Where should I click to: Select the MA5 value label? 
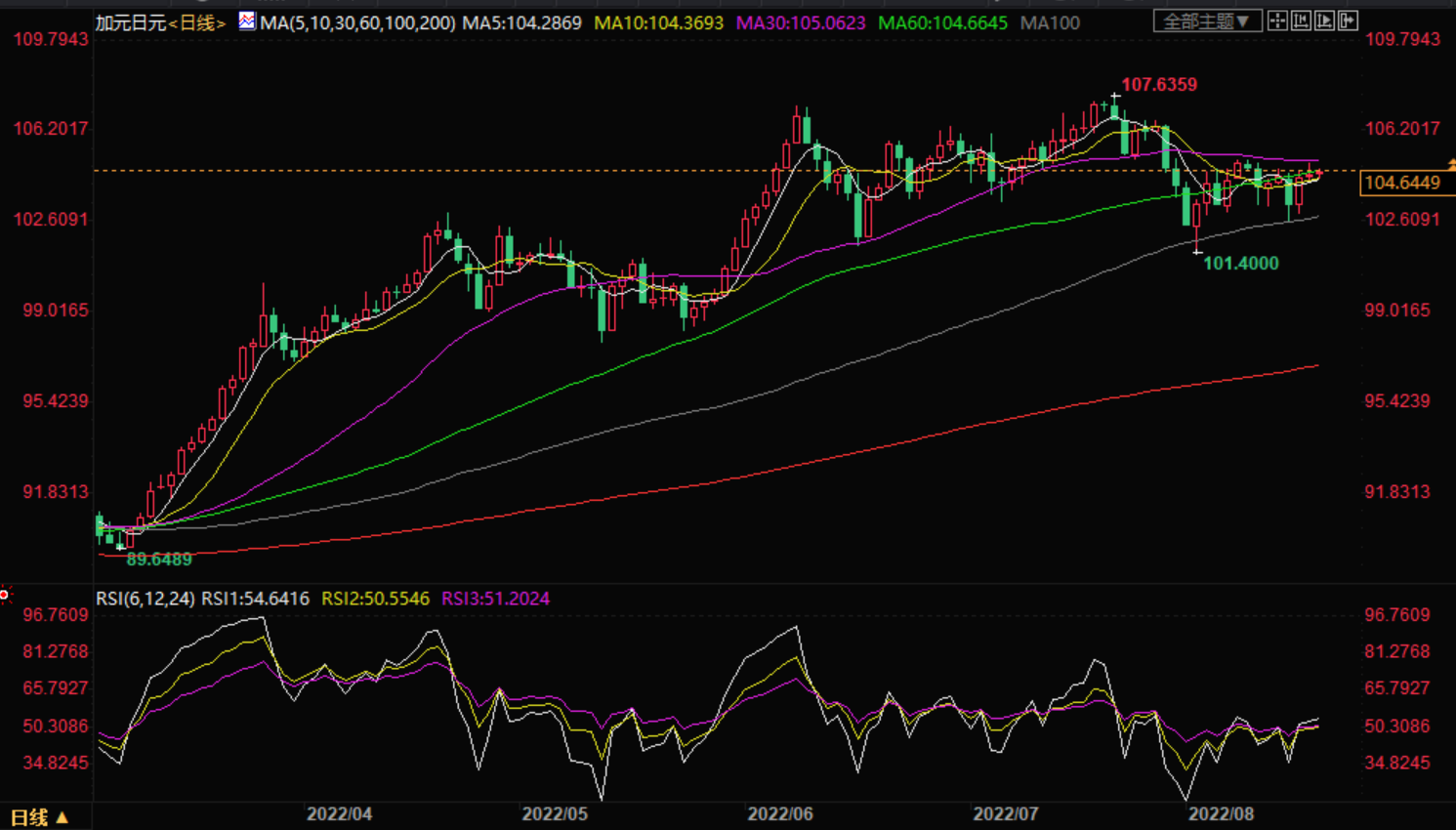pyautogui.click(x=521, y=22)
